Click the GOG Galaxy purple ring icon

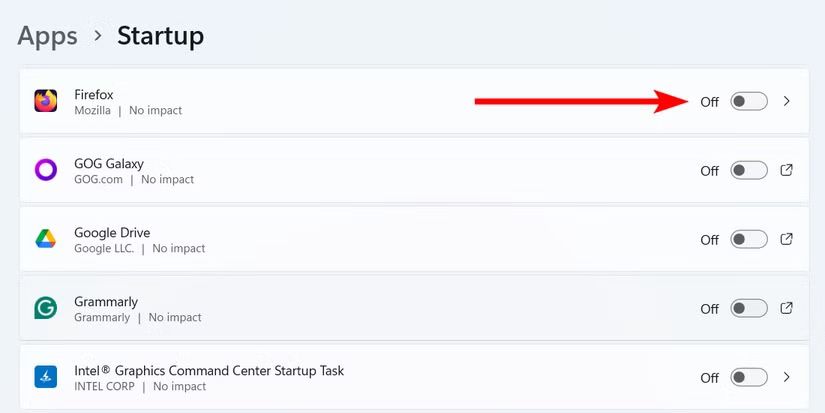(46, 170)
